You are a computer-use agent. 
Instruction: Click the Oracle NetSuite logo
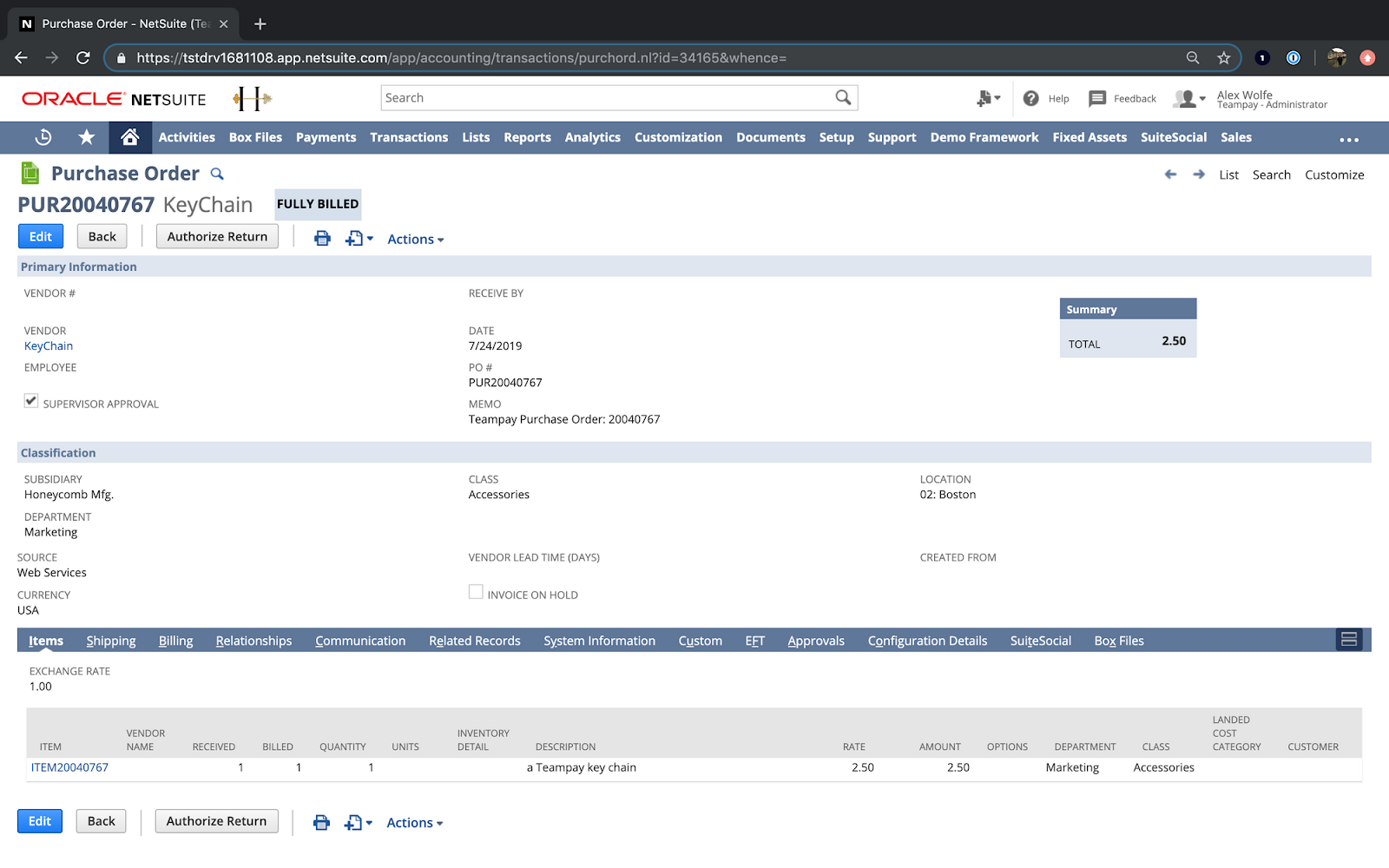[x=114, y=99]
